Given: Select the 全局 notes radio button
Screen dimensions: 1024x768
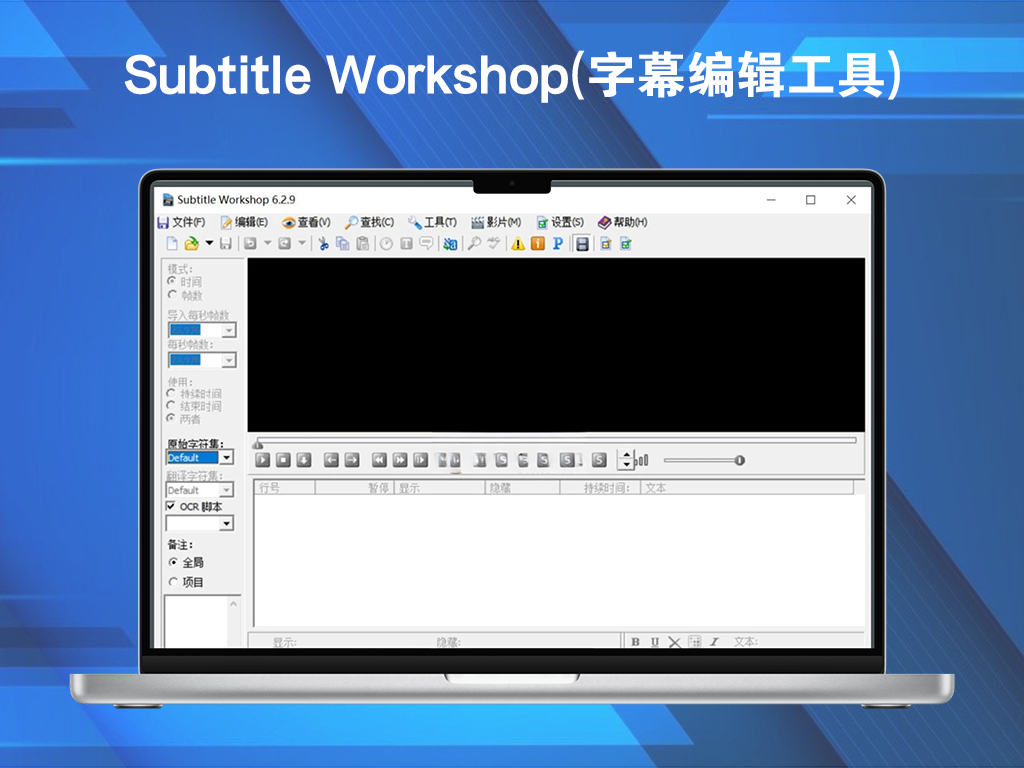Looking at the screenshot, I should tap(174, 562).
